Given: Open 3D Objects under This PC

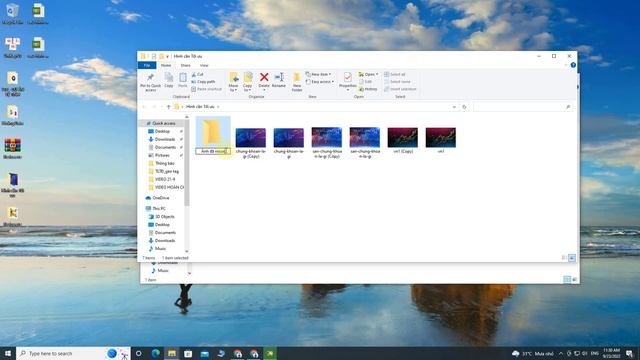Looking at the screenshot, I should [x=164, y=217].
